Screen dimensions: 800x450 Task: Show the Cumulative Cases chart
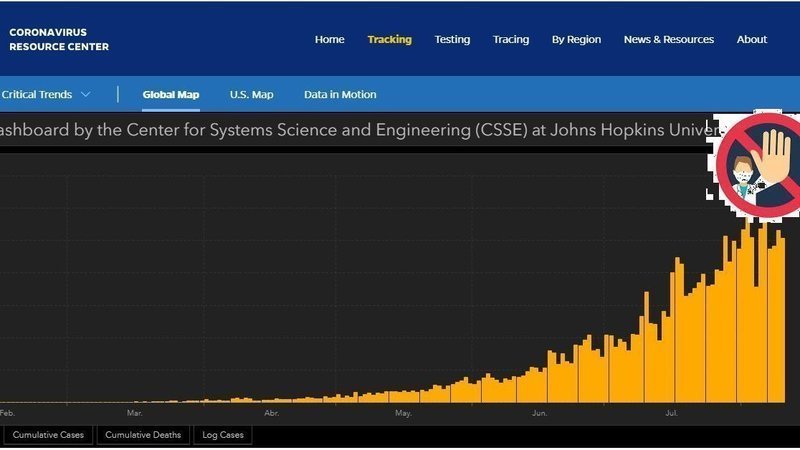[x=49, y=435]
